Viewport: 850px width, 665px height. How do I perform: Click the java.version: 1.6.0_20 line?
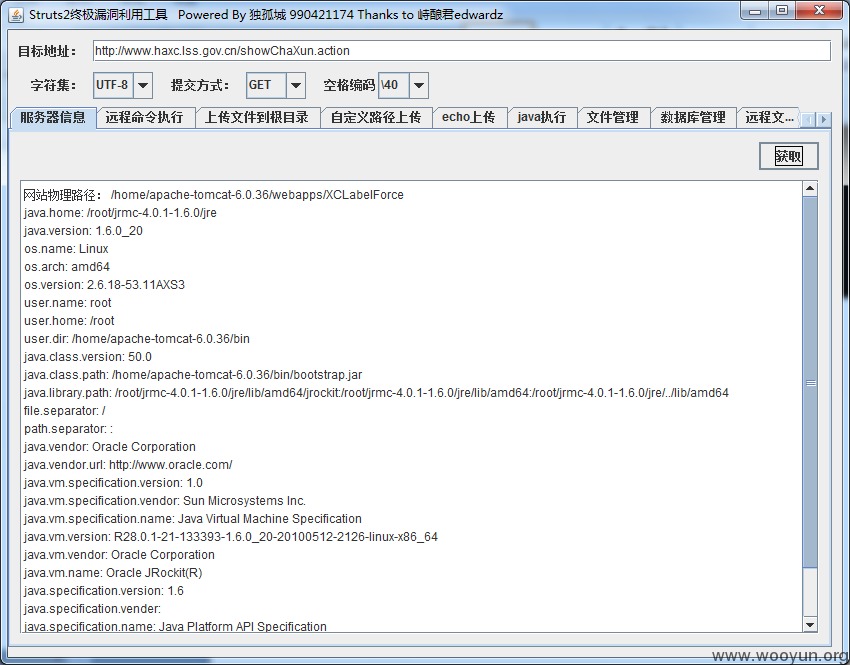(x=83, y=231)
